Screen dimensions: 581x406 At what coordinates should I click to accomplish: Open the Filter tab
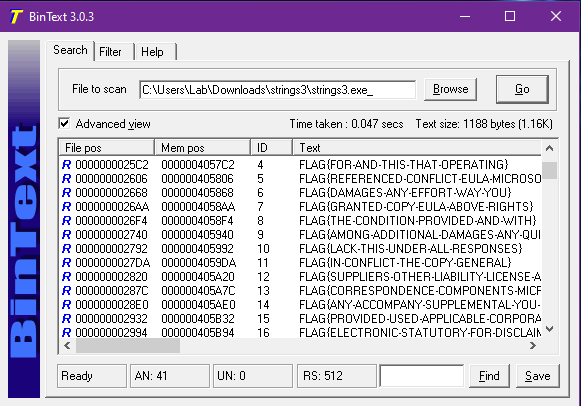[x=113, y=52]
